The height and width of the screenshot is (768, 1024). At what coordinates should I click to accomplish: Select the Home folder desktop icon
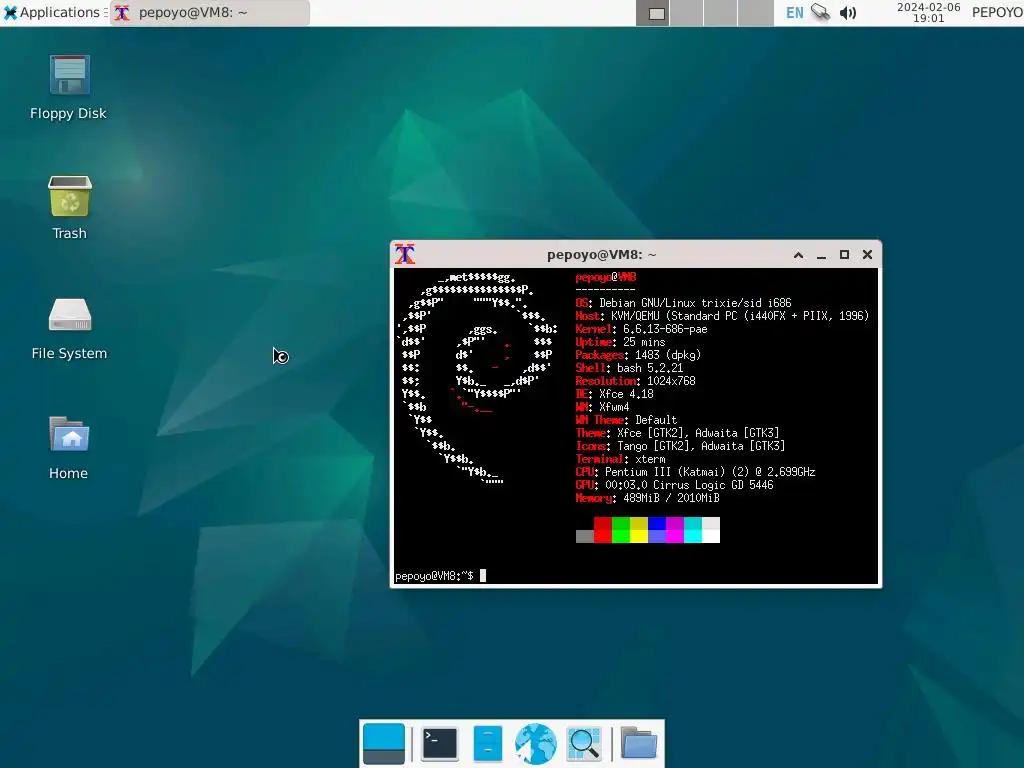coord(69,449)
